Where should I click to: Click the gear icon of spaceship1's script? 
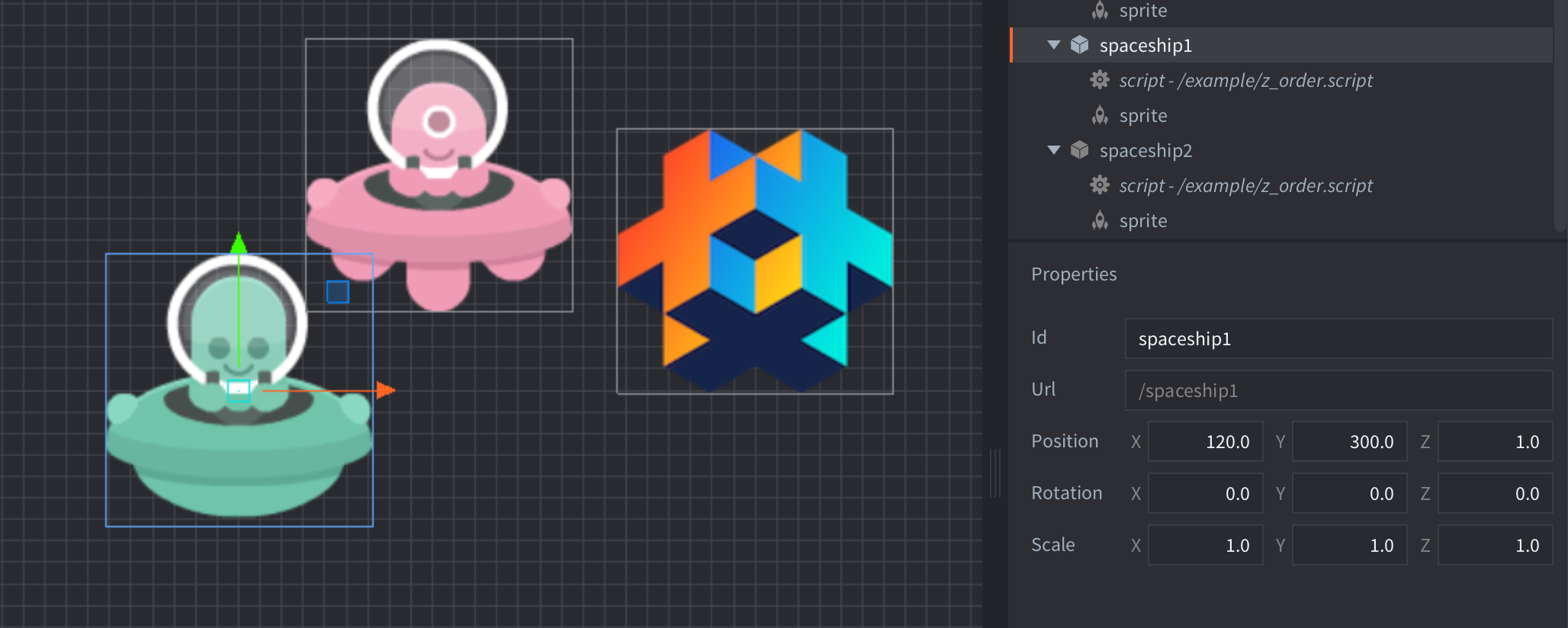tap(1099, 80)
